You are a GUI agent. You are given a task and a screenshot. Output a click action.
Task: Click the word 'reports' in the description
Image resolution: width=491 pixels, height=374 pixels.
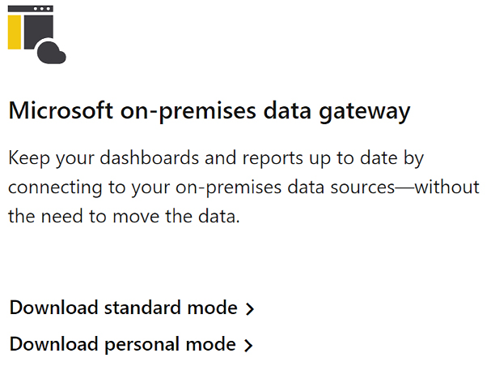pyautogui.click(x=273, y=159)
